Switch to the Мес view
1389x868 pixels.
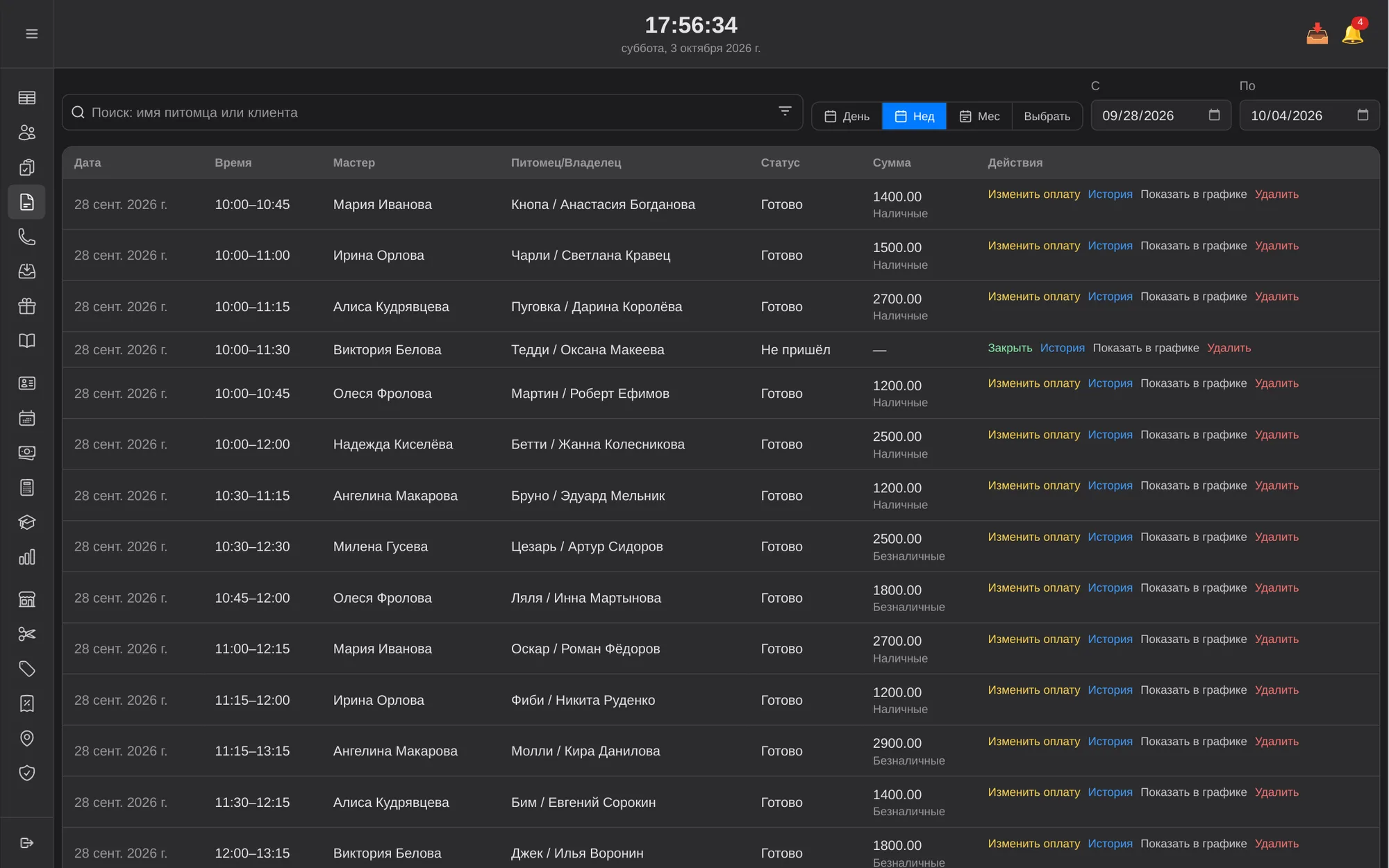point(979,116)
